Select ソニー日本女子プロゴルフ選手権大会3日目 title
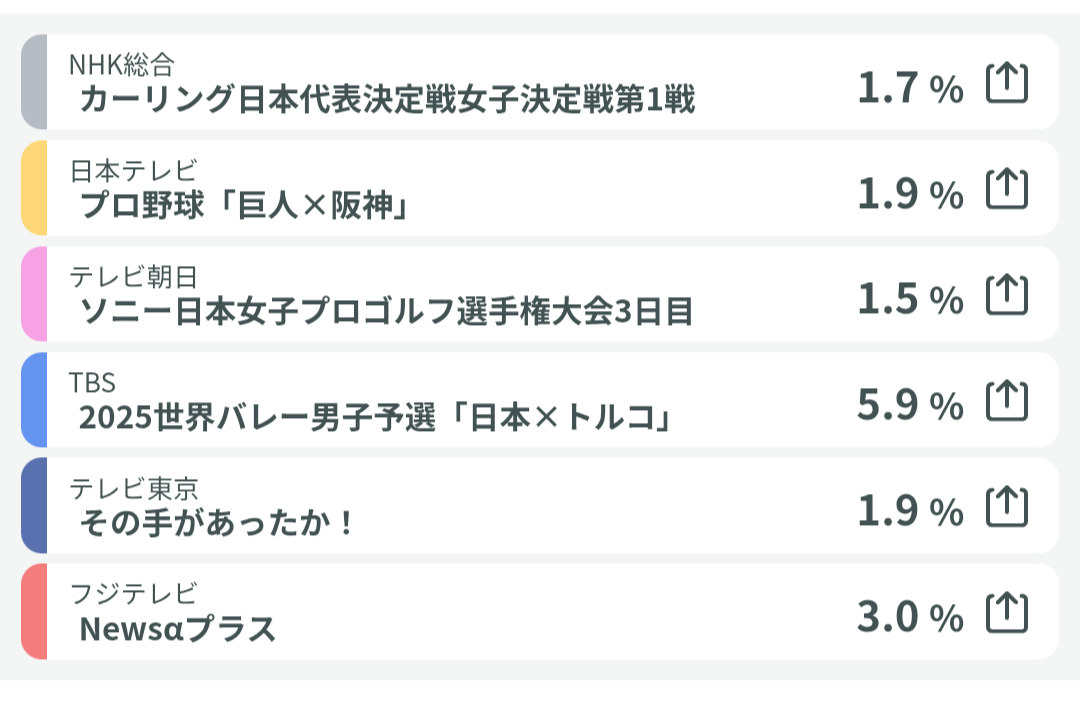 coord(386,312)
